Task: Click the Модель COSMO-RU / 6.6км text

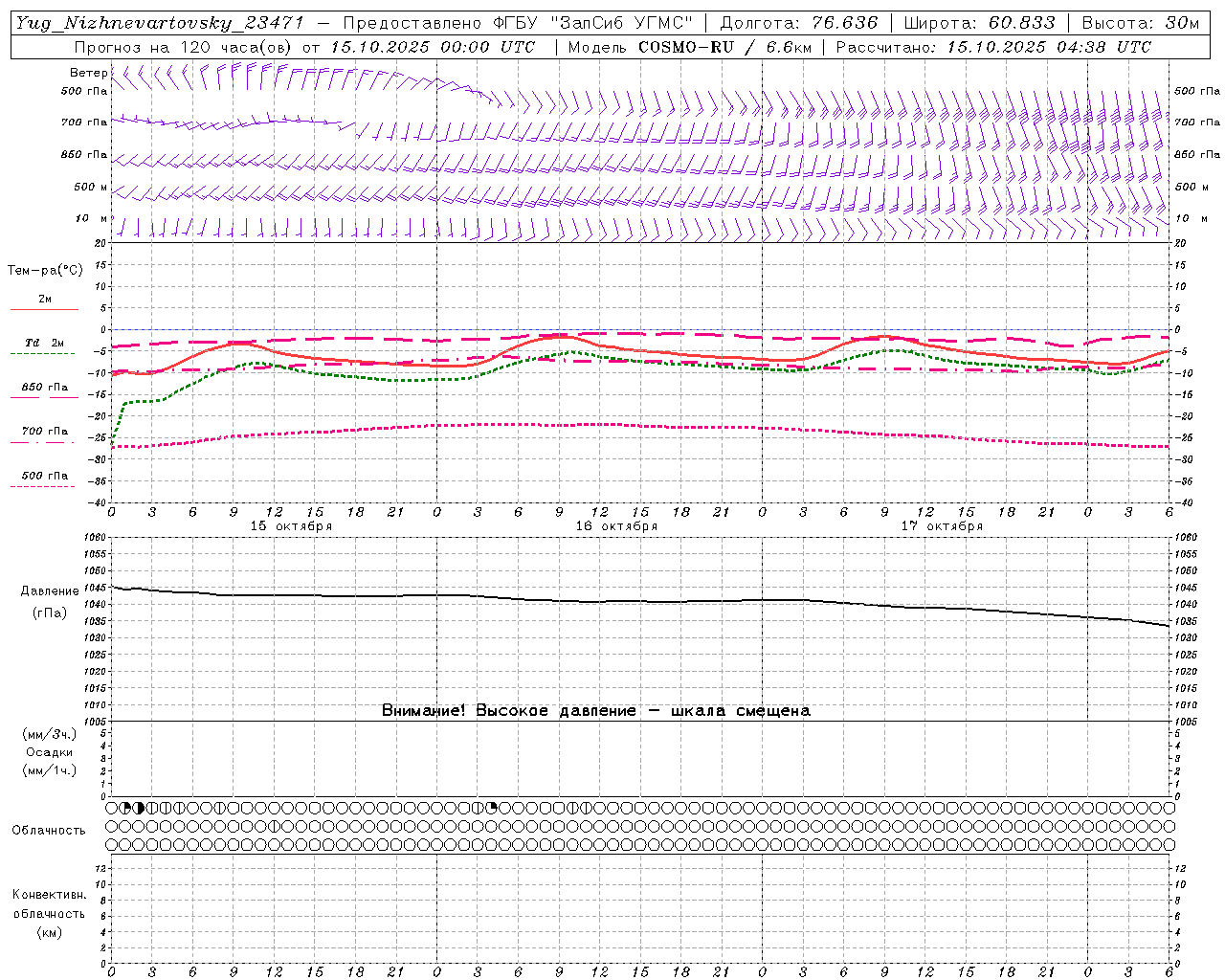Action: click(x=690, y=47)
